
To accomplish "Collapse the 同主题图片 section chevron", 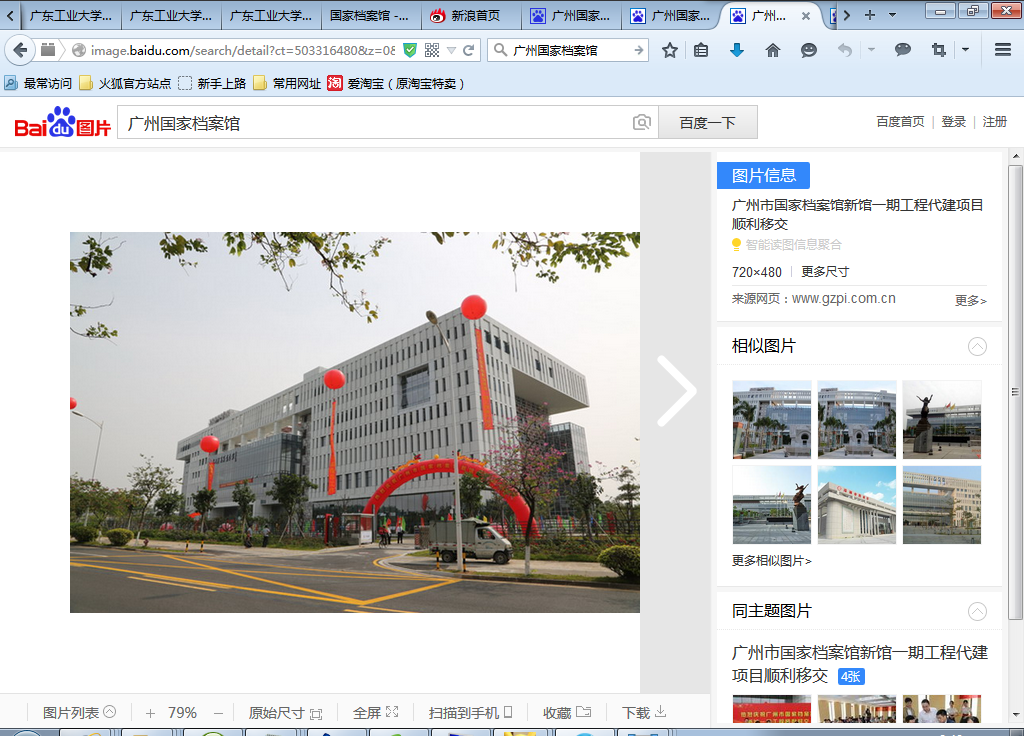I will pyautogui.click(x=977, y=612).
